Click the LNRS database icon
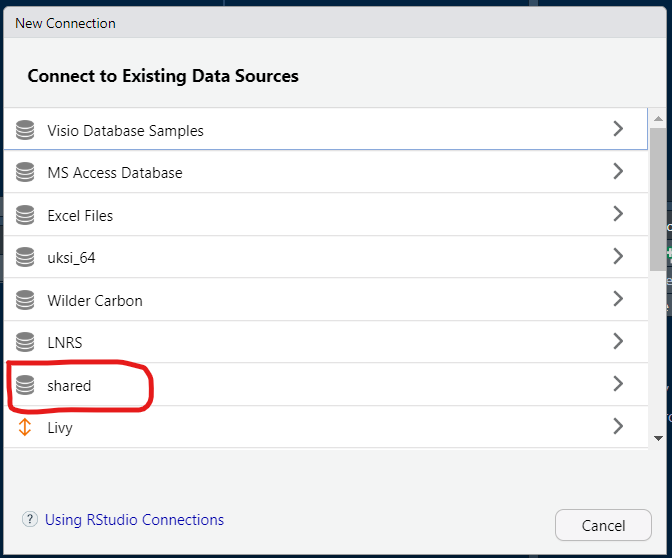672x558 pixels. (25, 342)
